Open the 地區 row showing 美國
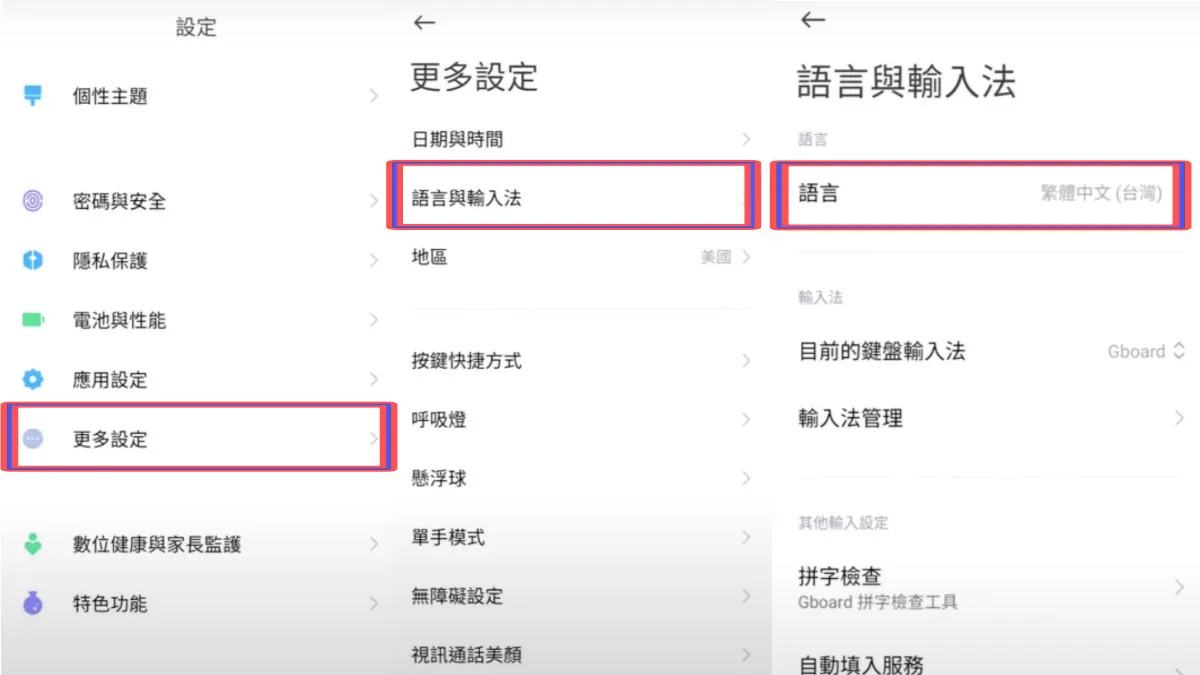This screenshot has height=675, width=1200. pos(580,257)
